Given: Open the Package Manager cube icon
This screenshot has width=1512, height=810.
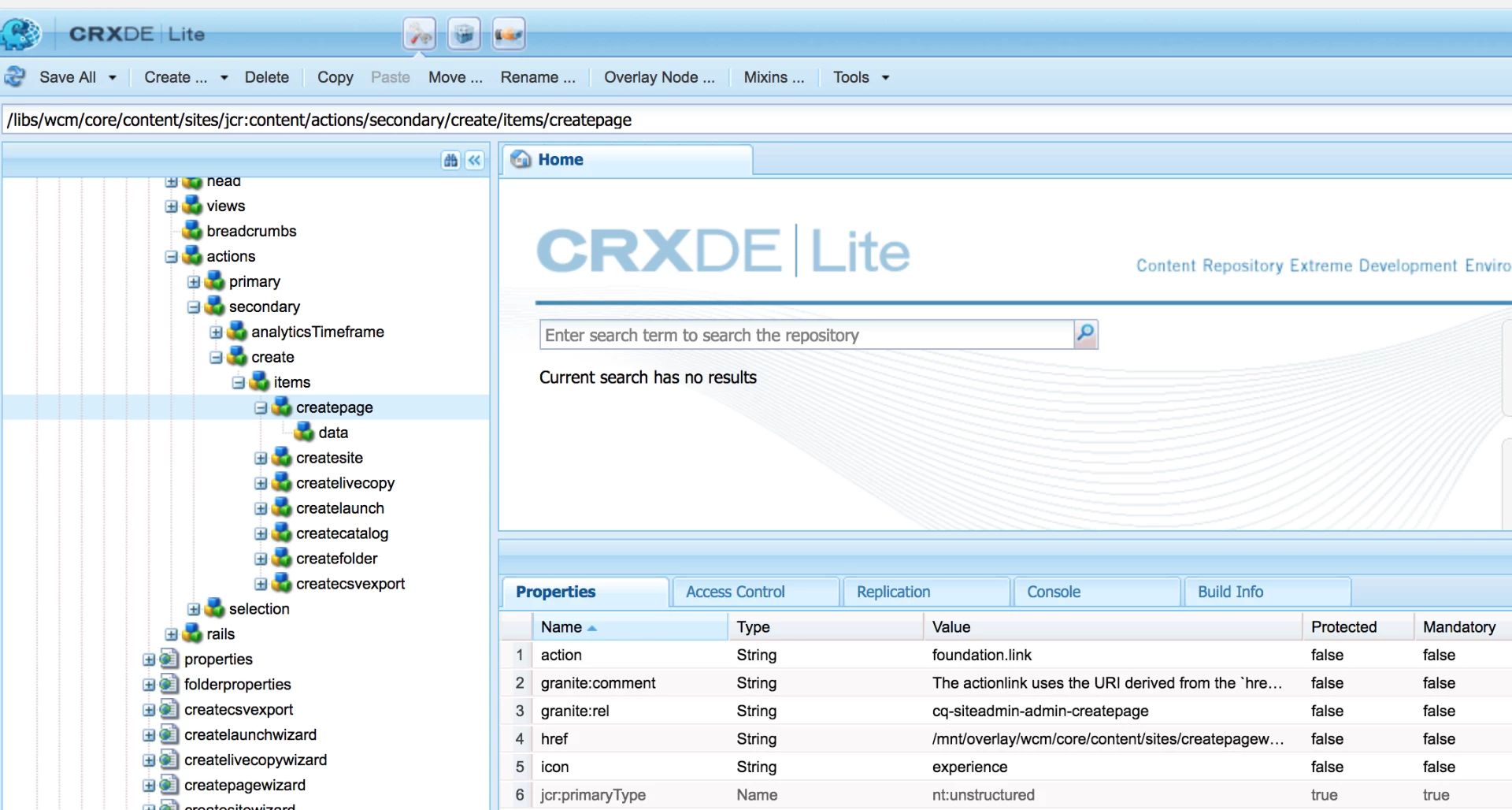Looking at the screenshot, I should [465, 35].
